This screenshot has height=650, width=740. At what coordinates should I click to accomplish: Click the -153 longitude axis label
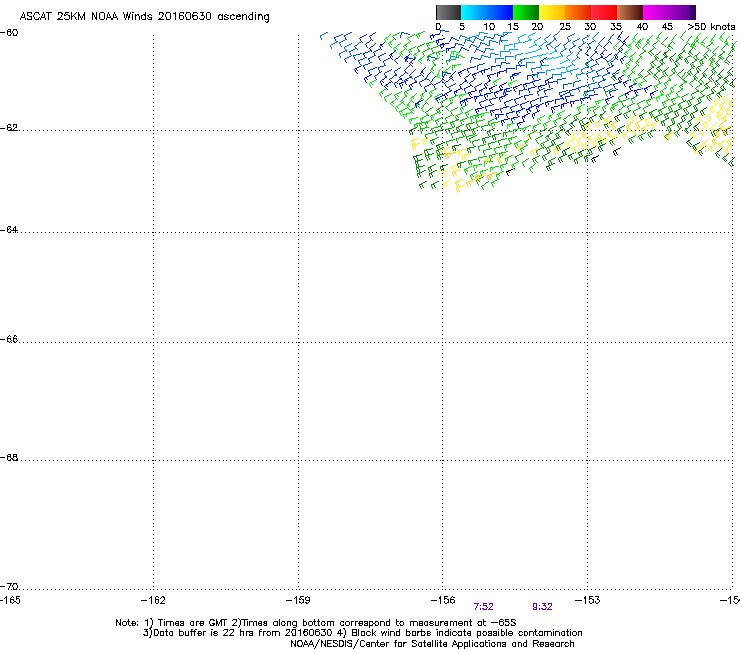tap(588, 600)
